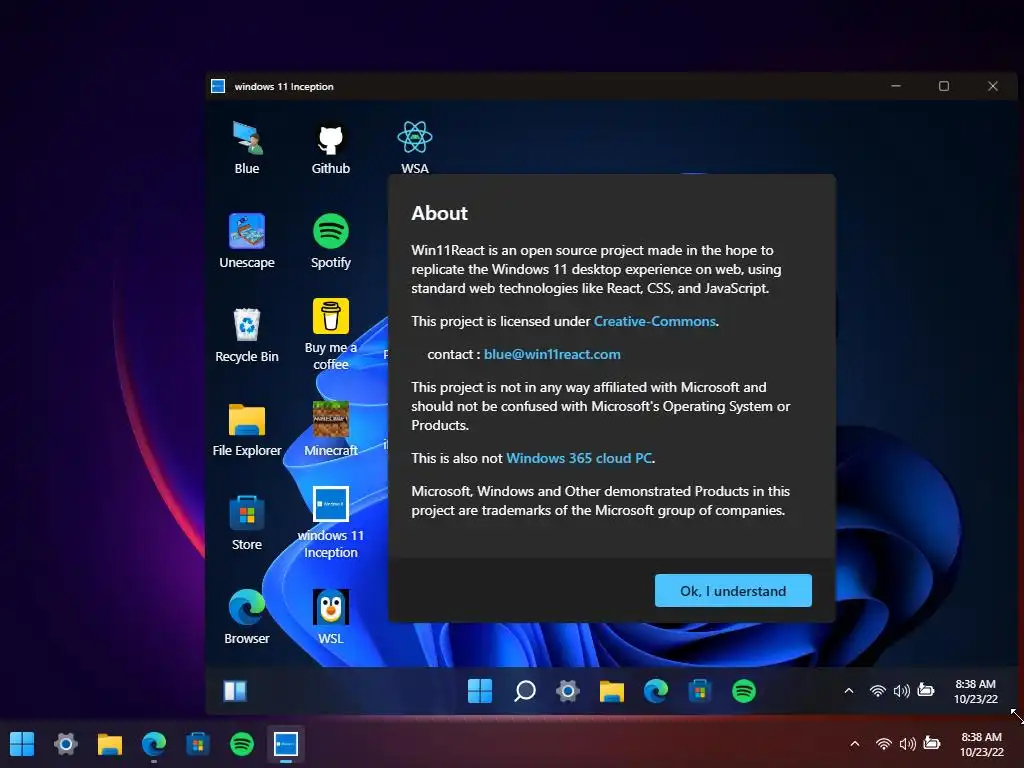The image size is (1024, 768).
Task: Click volume icon in inner system tray
Action: point(901,691)
